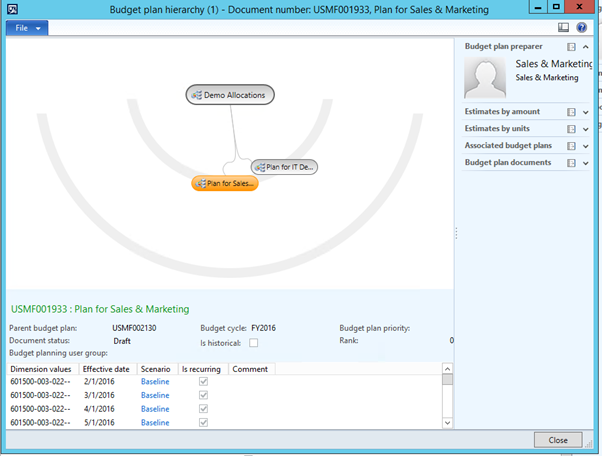Click the grid's scroll down arrow
The width and height of the screenshot is (602, 456).
[x=447, y=424]
